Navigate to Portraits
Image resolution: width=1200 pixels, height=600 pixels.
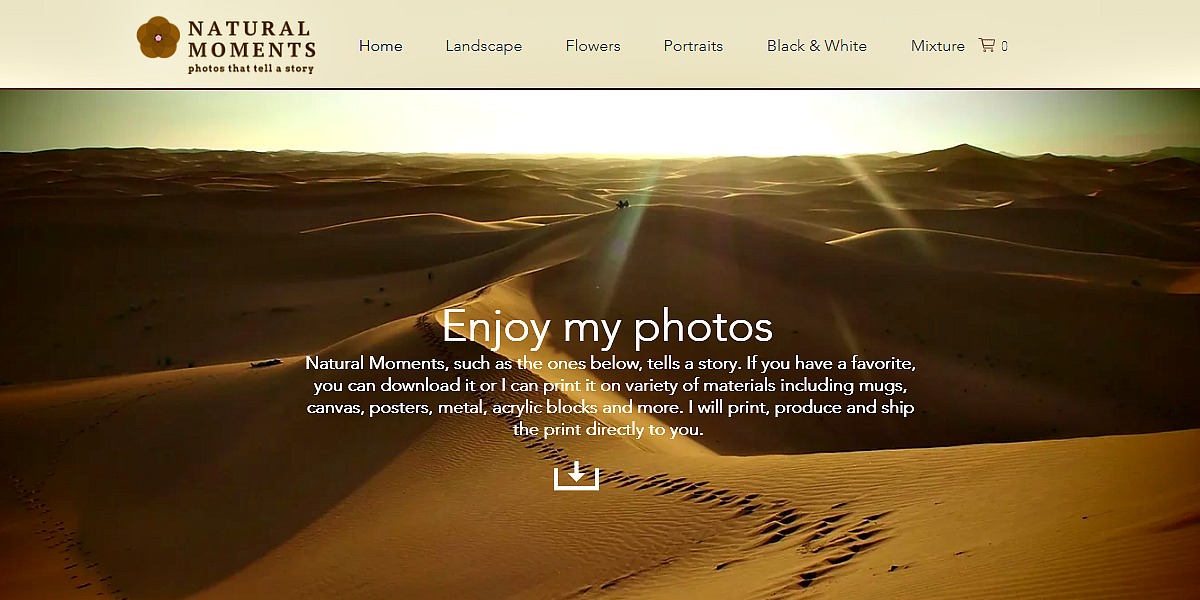[693, 46]
